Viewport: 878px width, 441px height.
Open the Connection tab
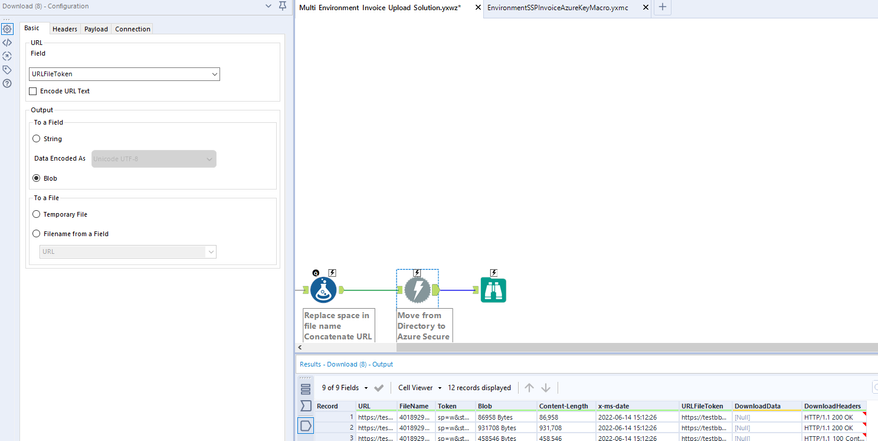pos(133,29)
